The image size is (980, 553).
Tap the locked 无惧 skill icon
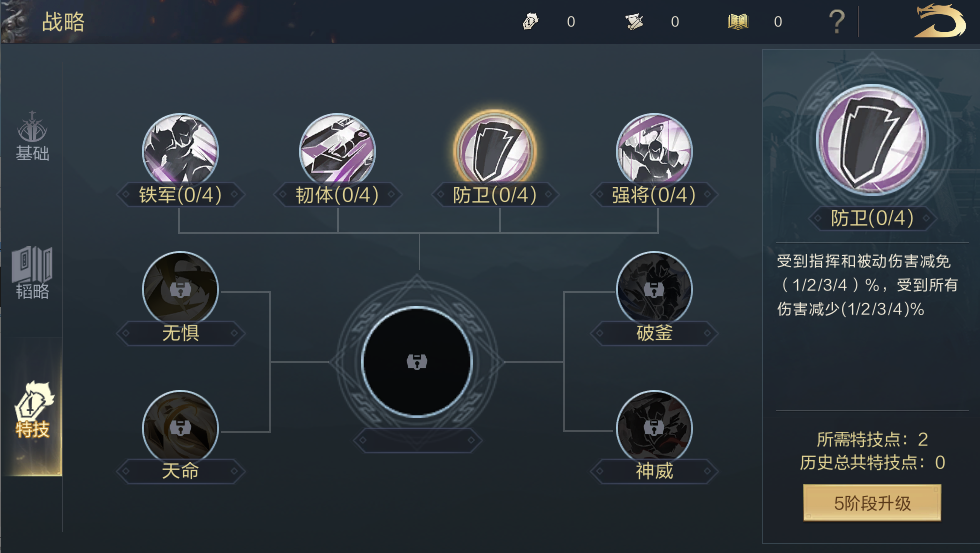180,289
